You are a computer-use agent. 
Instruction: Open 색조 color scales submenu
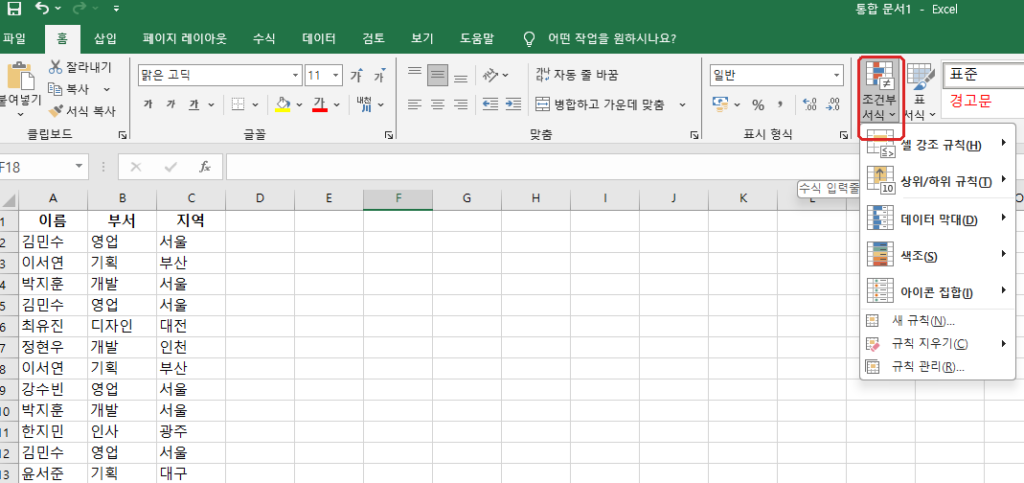[x=938, y=255]
